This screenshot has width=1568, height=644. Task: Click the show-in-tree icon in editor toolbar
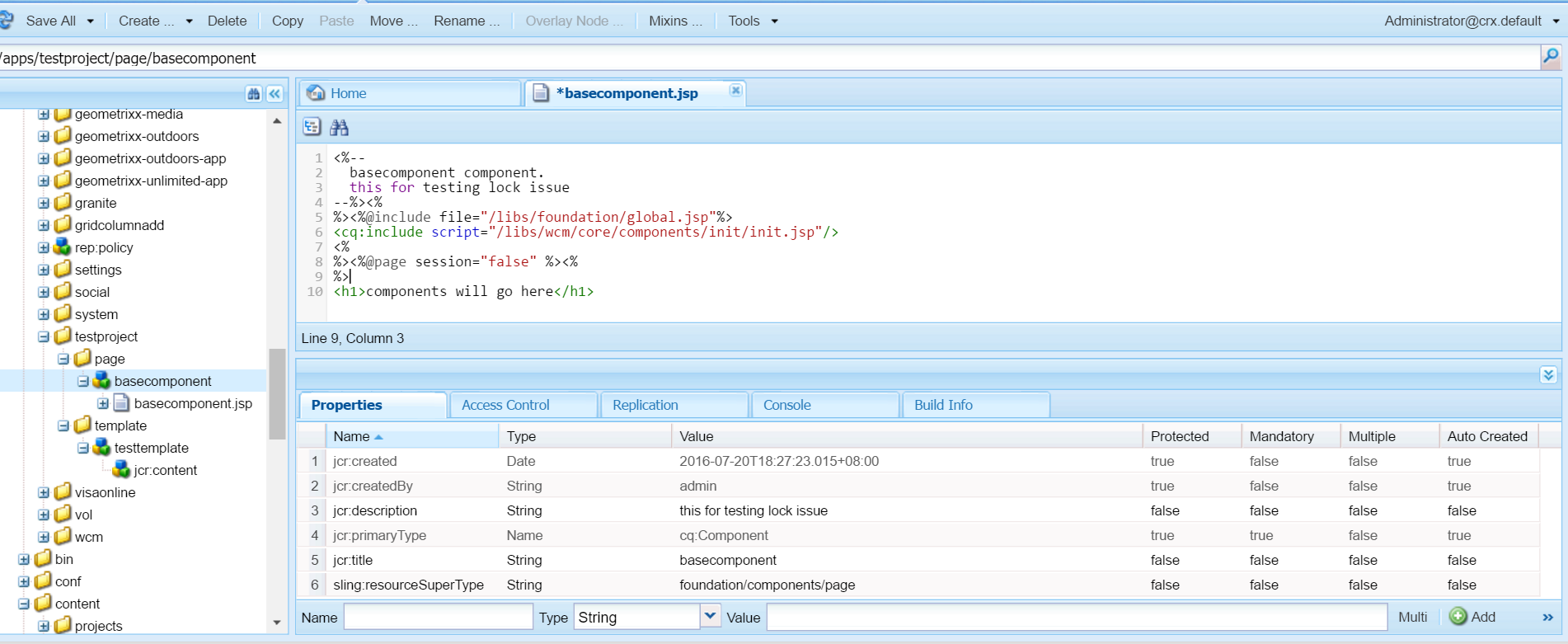click(x=312, y=127)
